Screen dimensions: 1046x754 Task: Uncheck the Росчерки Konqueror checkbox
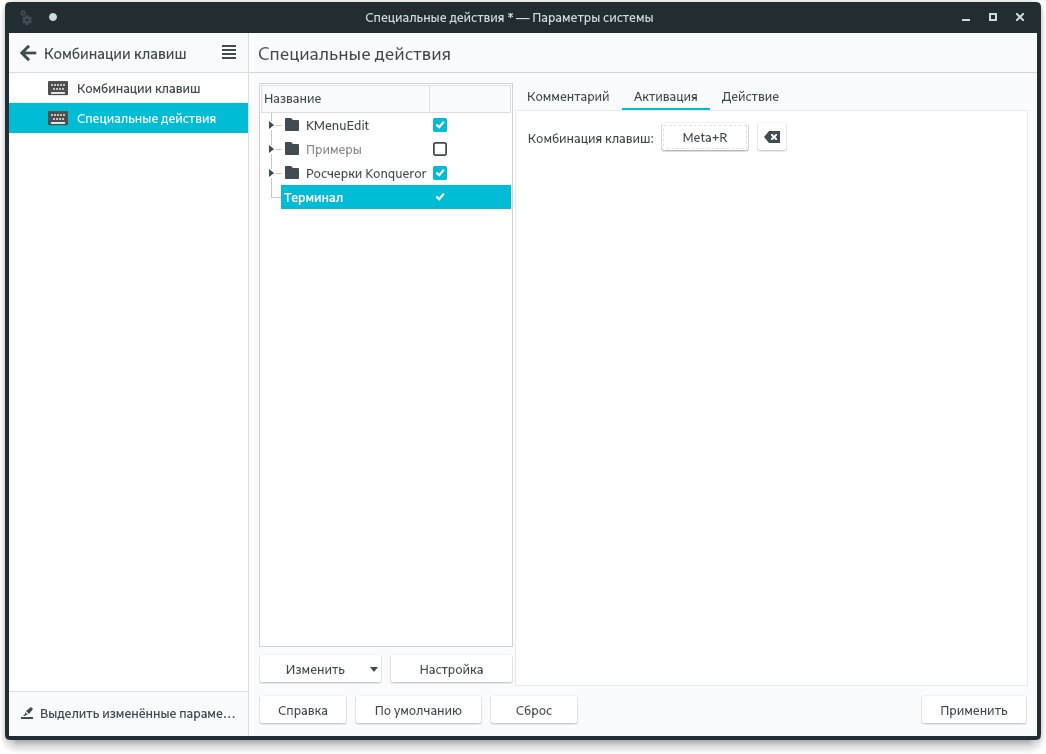coord(440,173)
